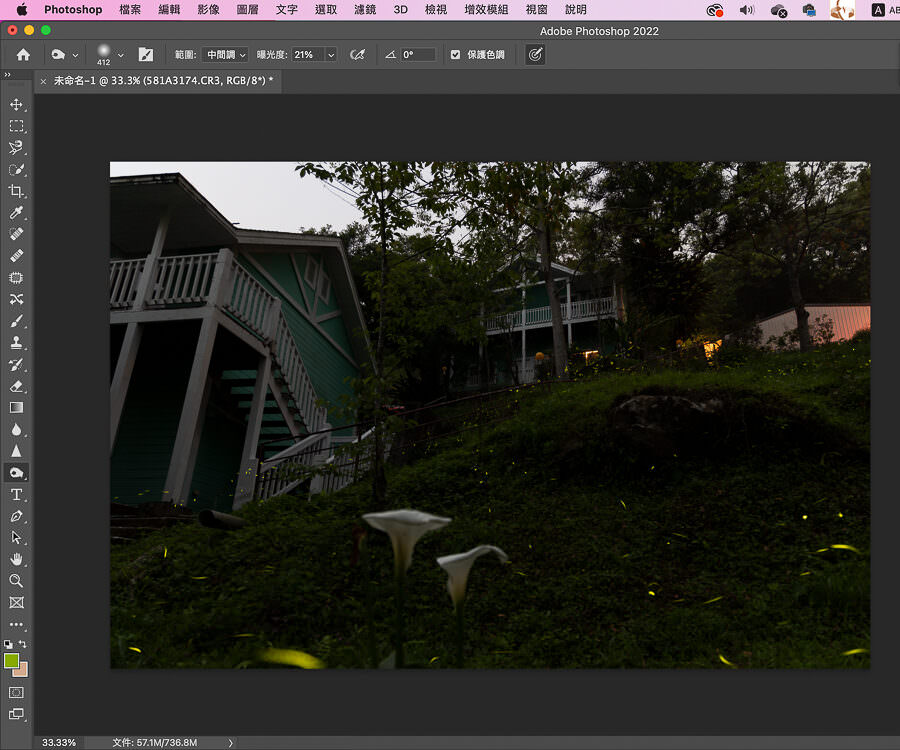Swap foreground and background colors
The height and width of the screenshot is (750, 900).
pyautogui.click(x=22, y=644)
